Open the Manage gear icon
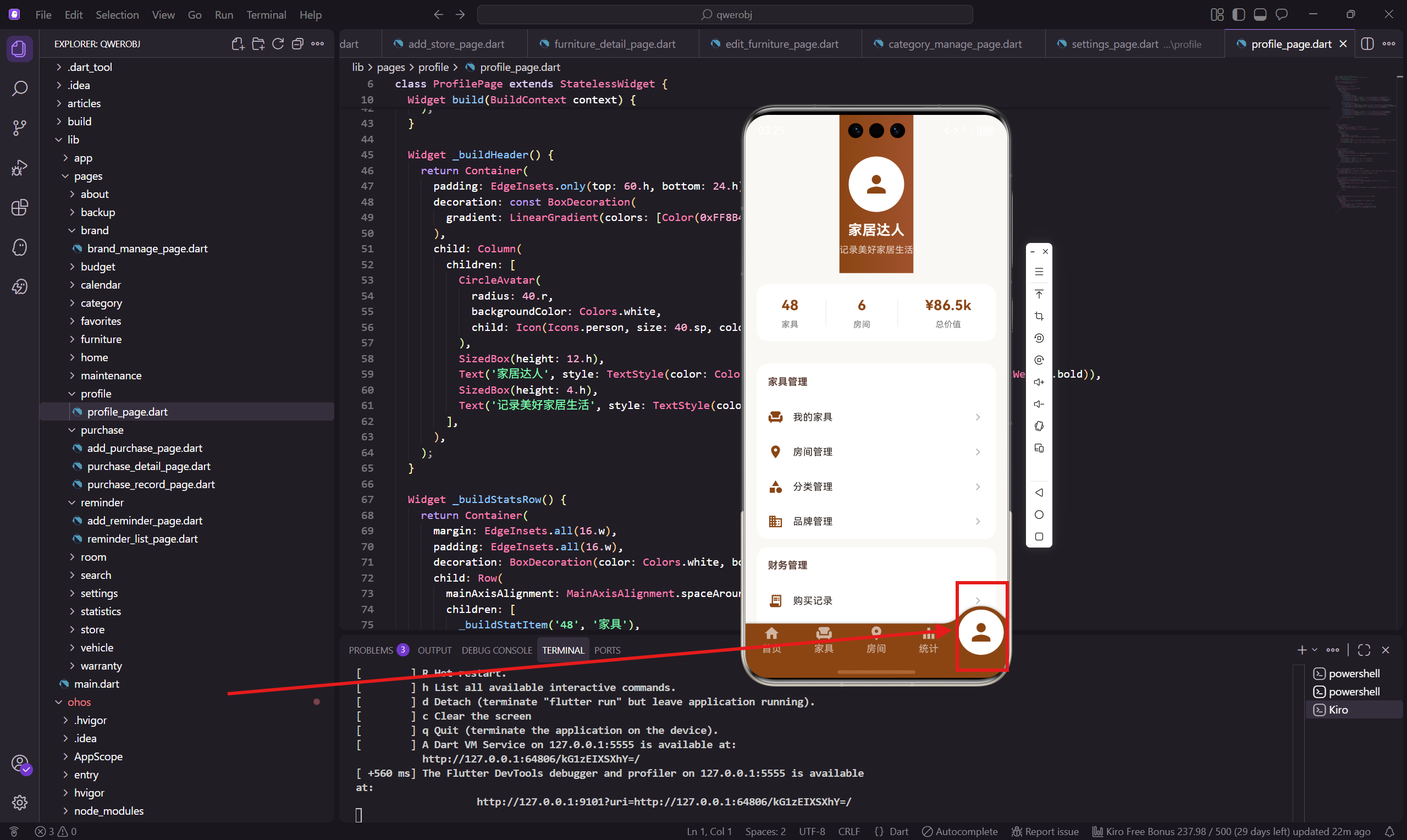The height and width of the screenshot is (840, 1407). tap(19, 802)
